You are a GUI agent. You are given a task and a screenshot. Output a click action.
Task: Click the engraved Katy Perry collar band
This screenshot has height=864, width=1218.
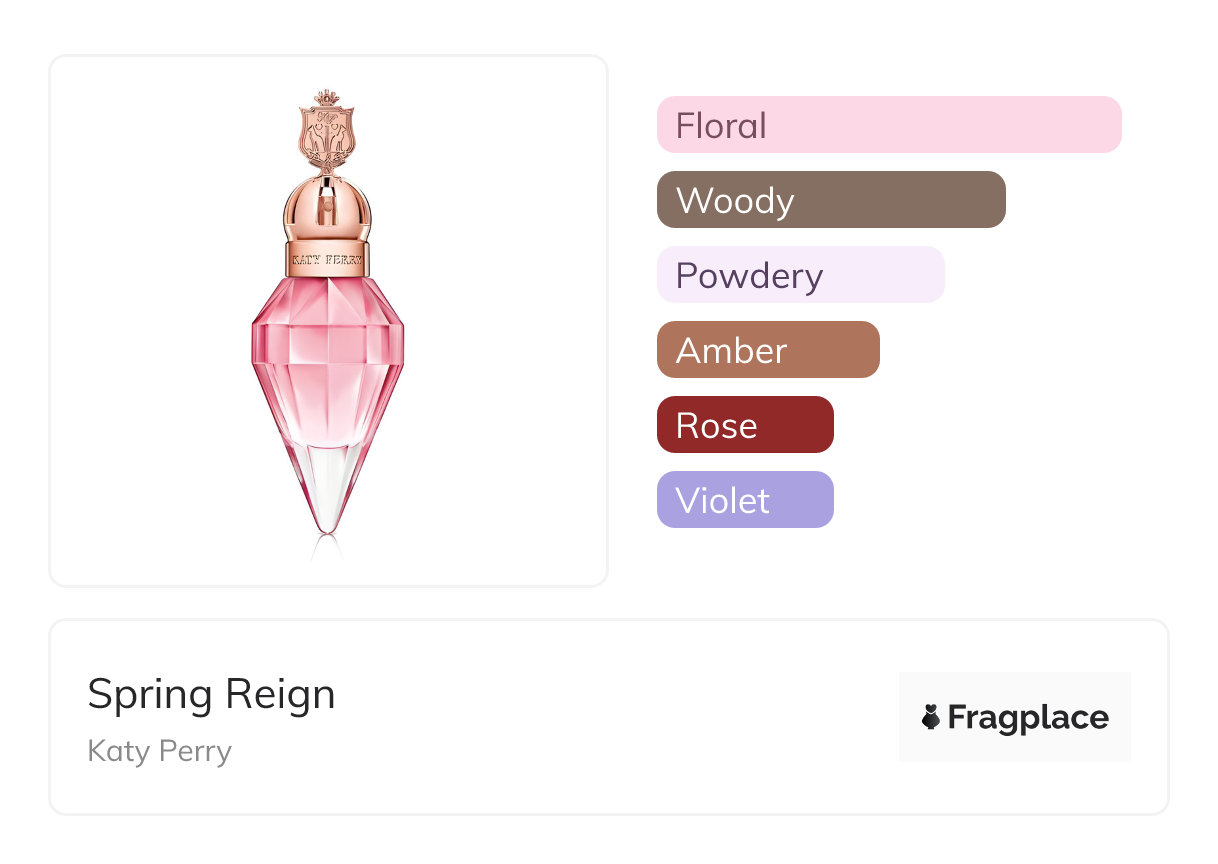point(328,258)
